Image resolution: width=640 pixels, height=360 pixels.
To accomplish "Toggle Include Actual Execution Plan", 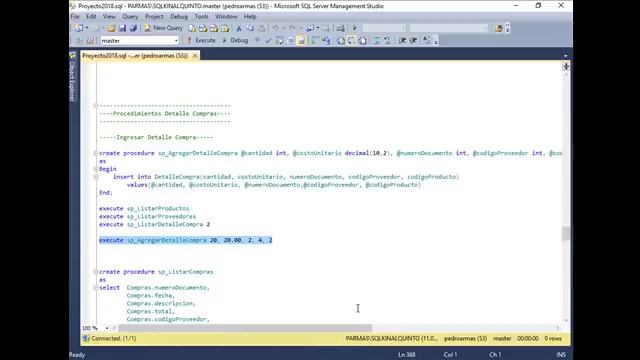I will (x=315, y=40).
